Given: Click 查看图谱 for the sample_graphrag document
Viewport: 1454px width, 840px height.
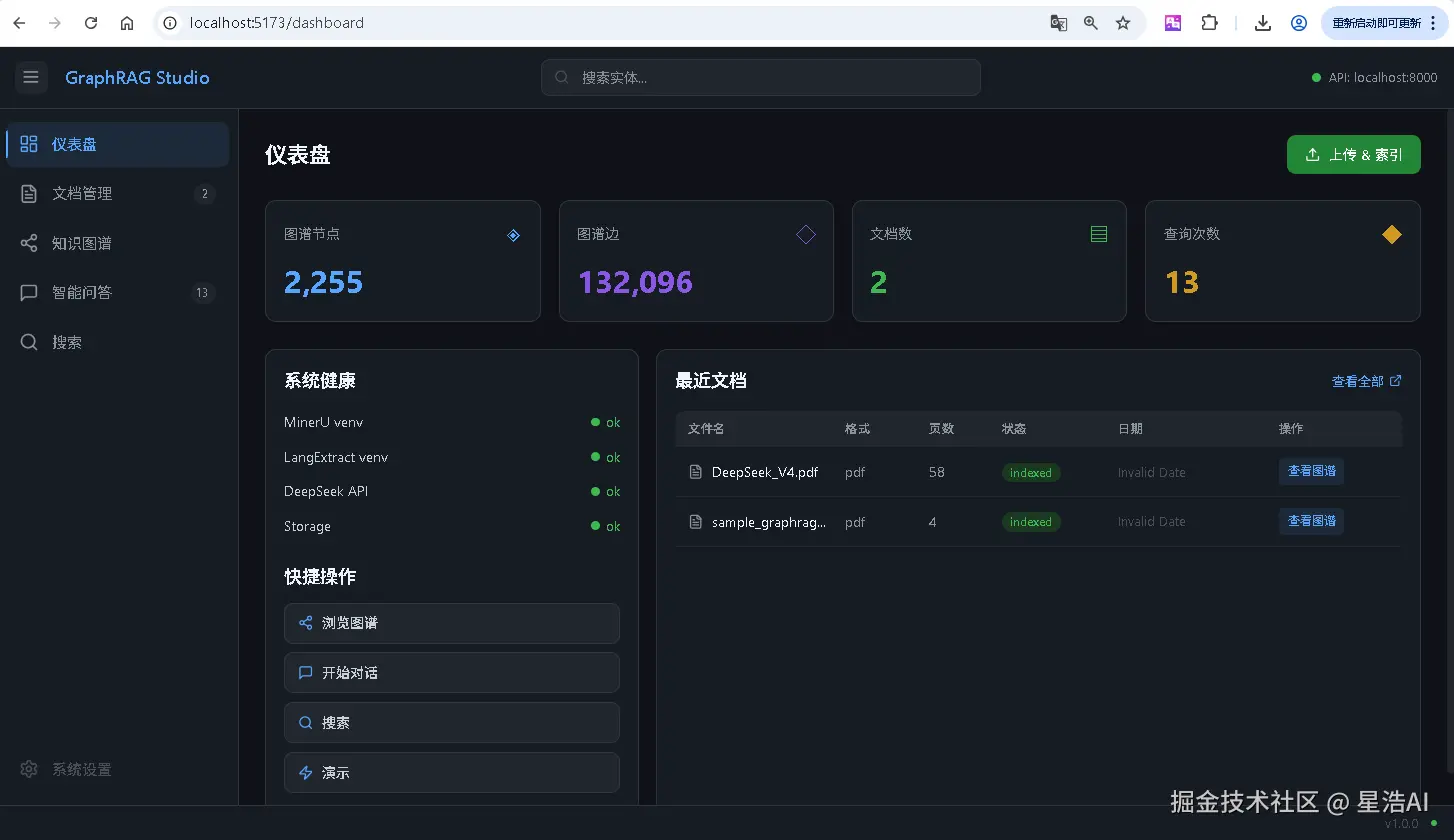Looking at the screenshot, I should (x=1310, y=521).
